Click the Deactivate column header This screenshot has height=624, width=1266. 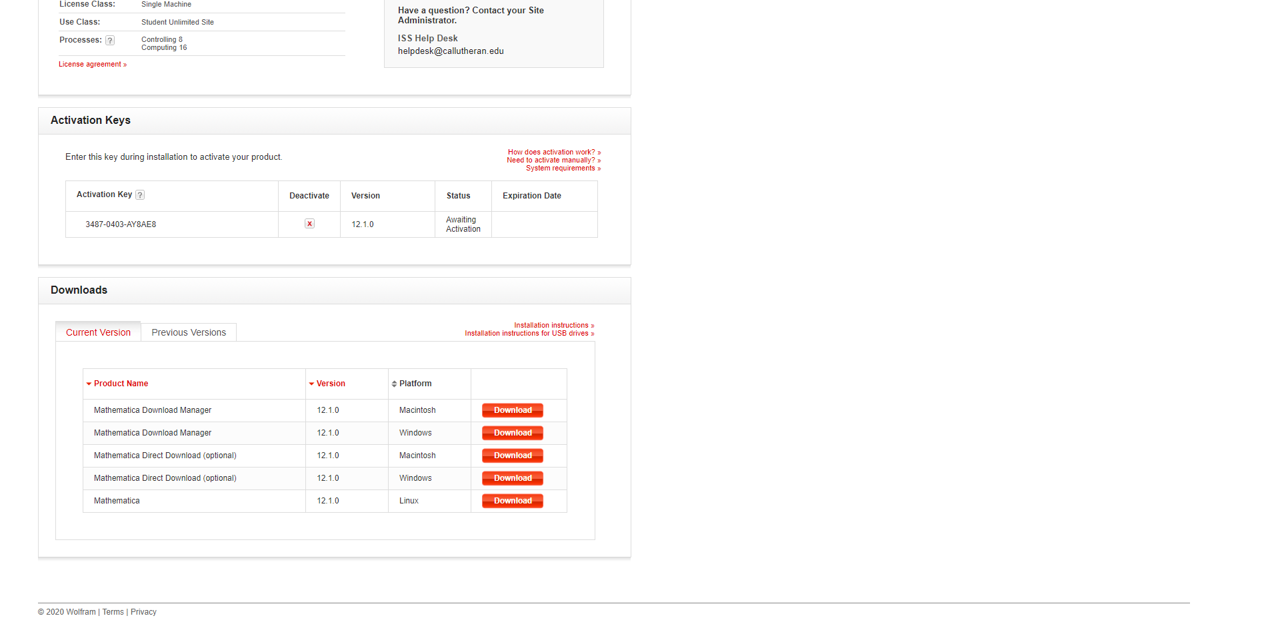point(309,196)
